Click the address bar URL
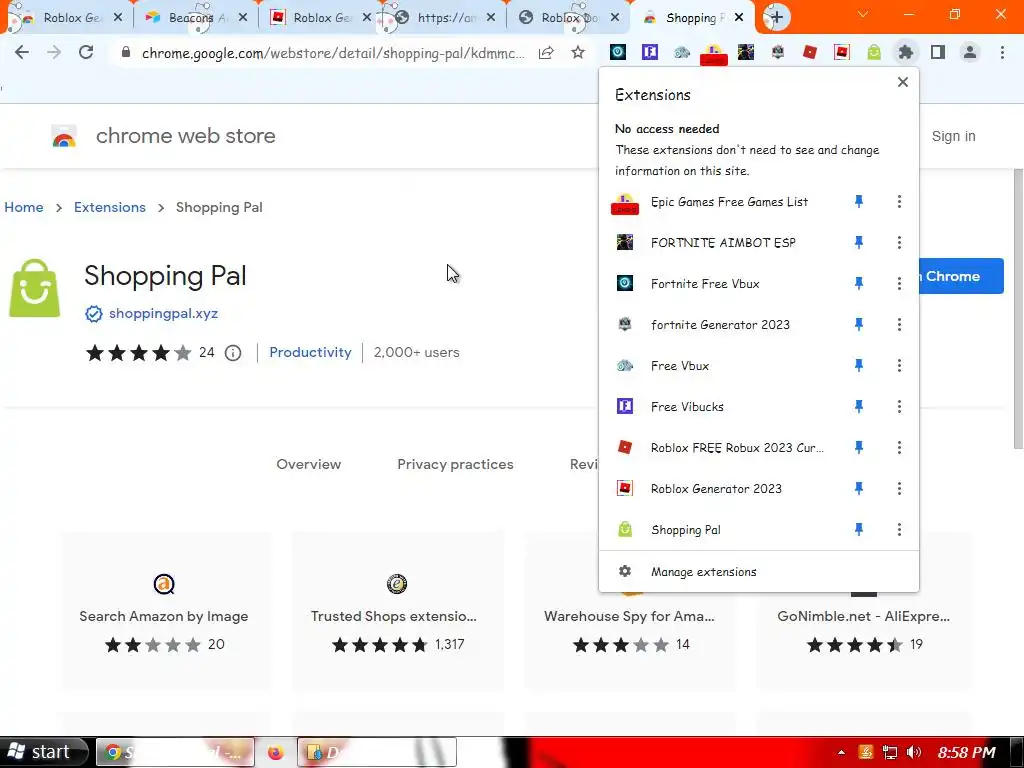This screenshot has width=1024, height=768. 333,53
